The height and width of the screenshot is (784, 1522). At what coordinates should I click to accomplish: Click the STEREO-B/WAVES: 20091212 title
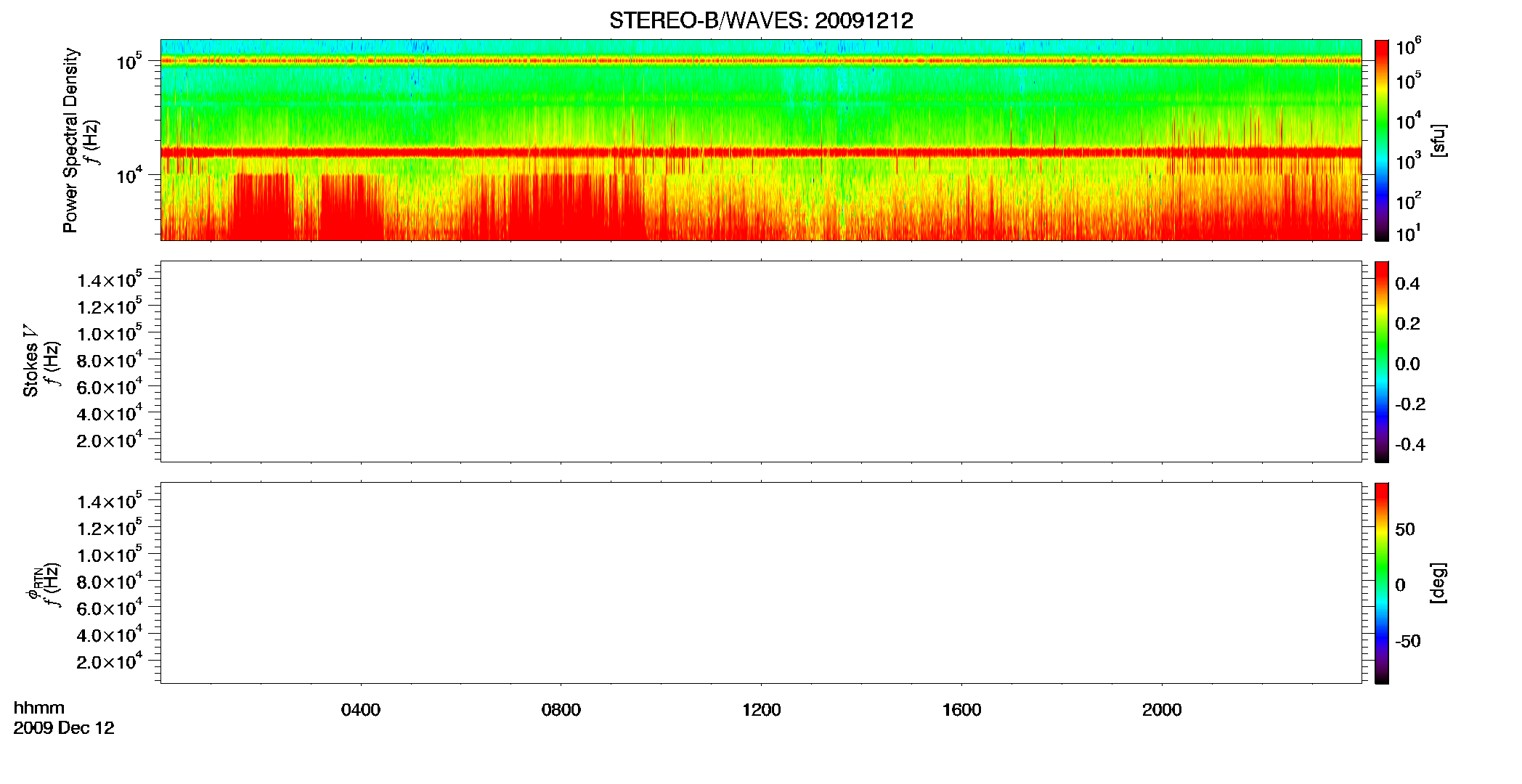(761, 21)
